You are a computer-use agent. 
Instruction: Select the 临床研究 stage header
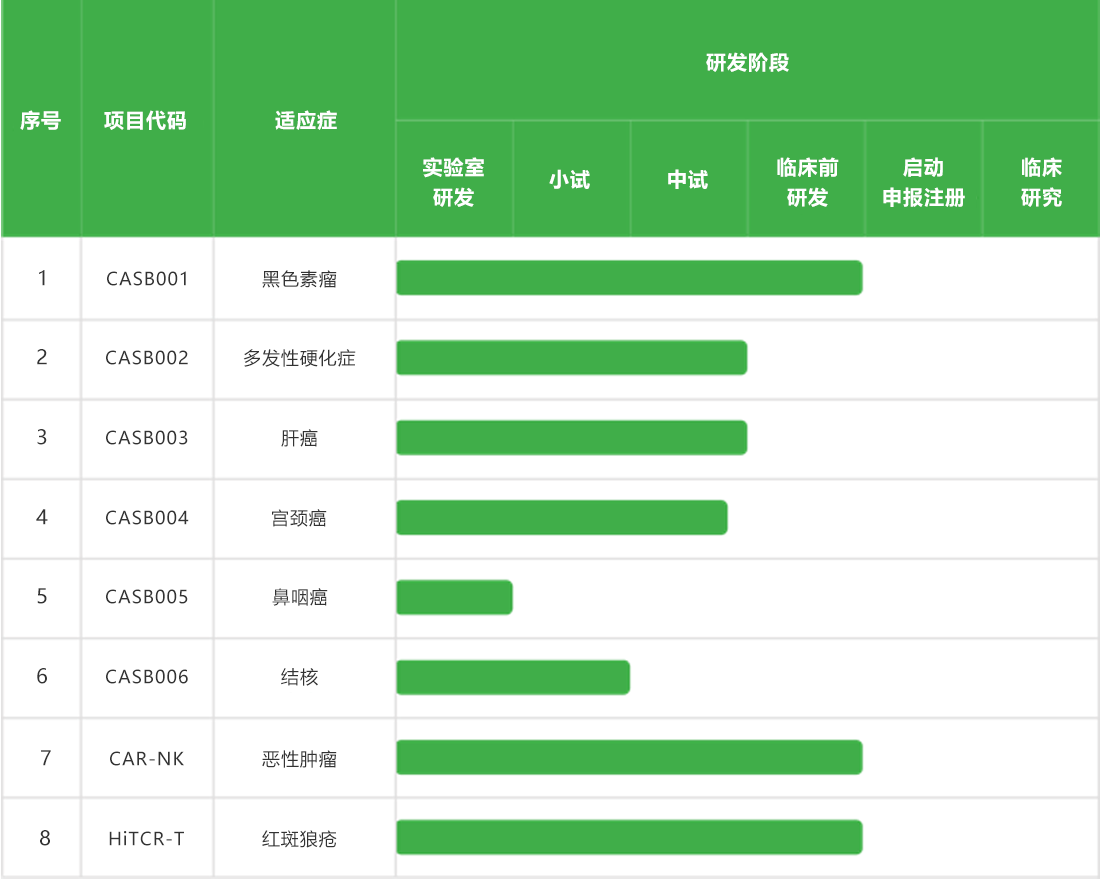tap(1041, 182)
